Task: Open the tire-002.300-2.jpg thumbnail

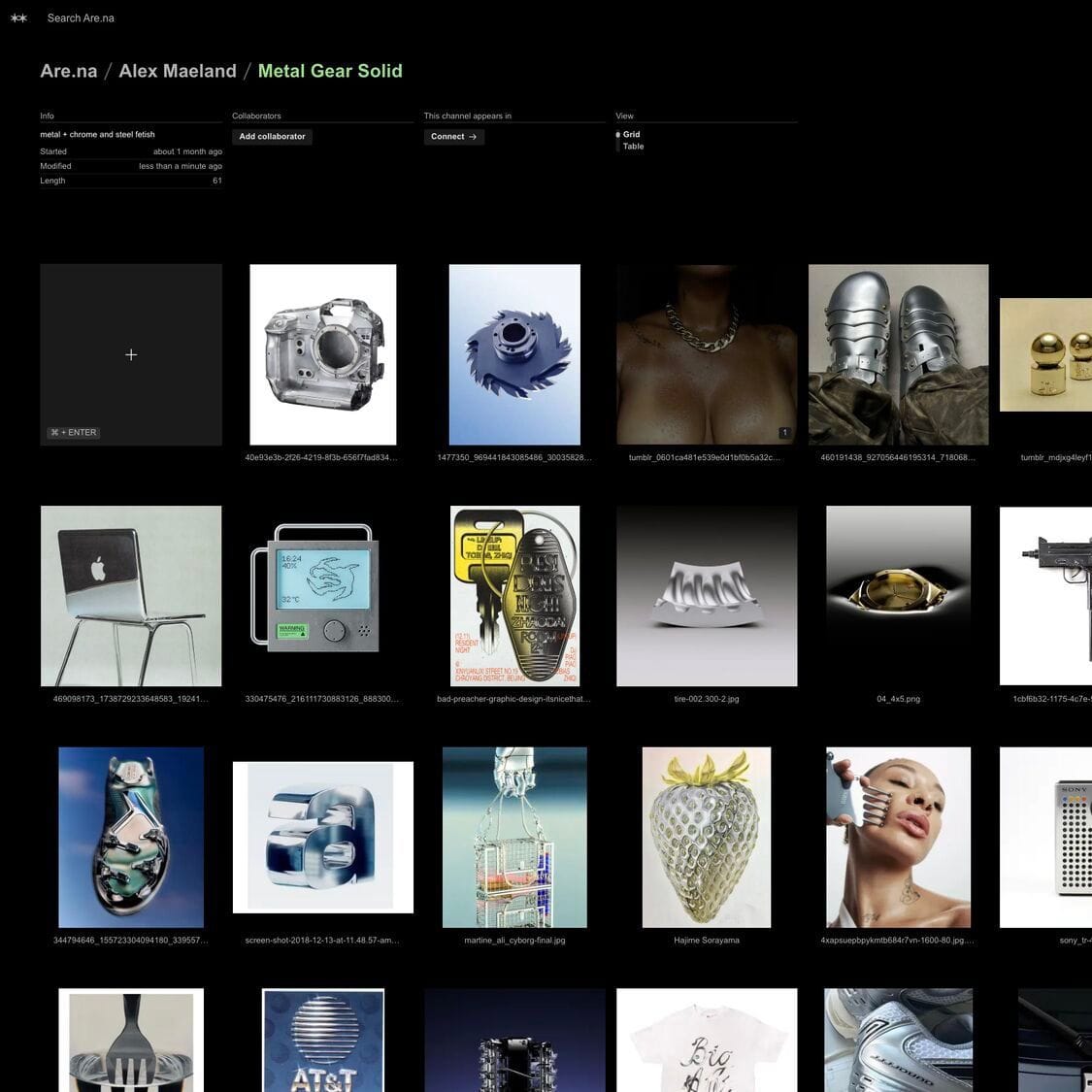Action: point(707,596)
